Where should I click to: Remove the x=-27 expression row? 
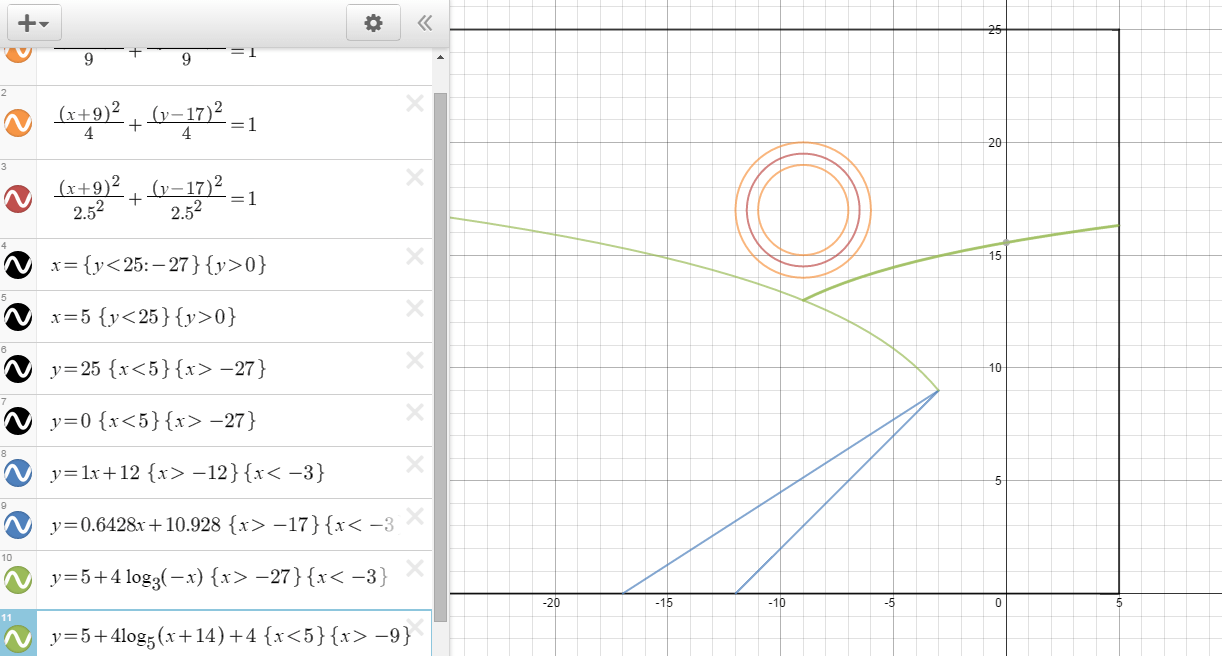[415, 256]
